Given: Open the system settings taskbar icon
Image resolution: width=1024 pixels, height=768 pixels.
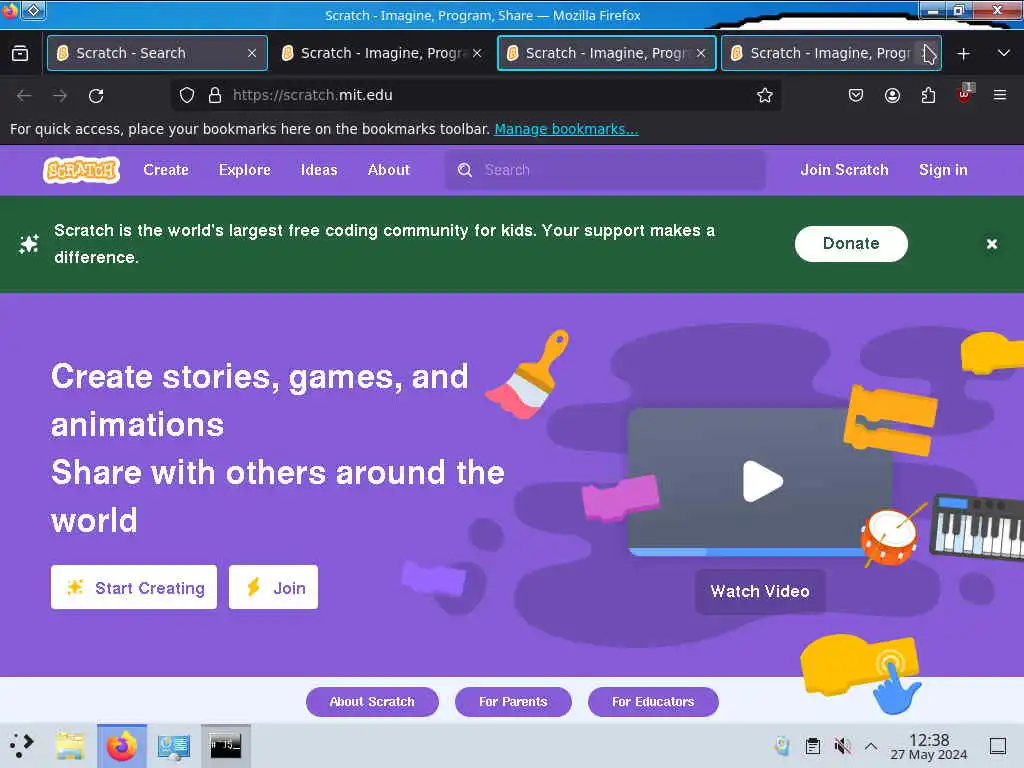Looking at the screenshot, I should (173, 746).
